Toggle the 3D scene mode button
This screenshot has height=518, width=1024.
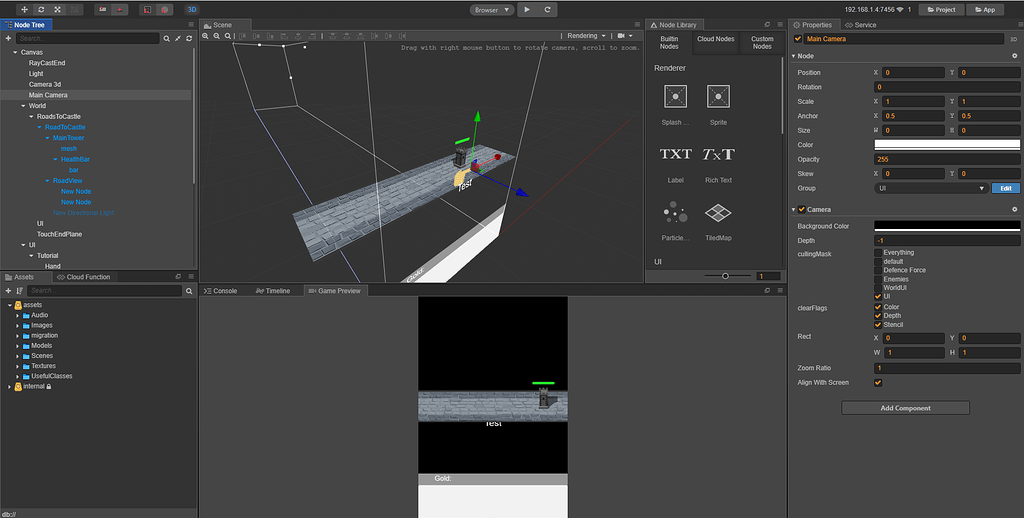point(192,10)
